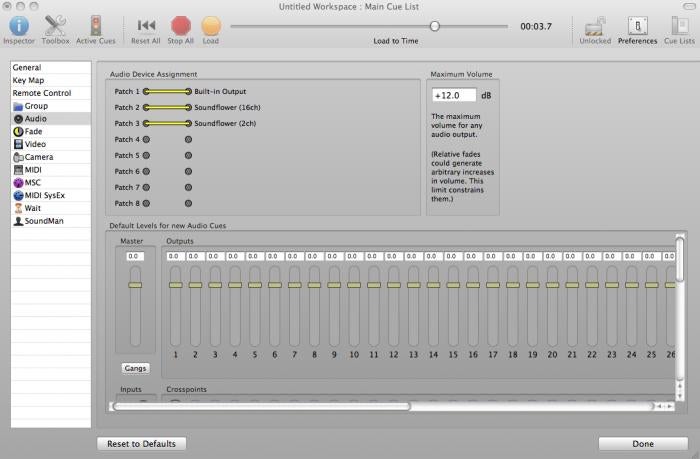Show Active Cues traffic light icon
Viewport: 700px width, 459px height.
tap(96, 26)
